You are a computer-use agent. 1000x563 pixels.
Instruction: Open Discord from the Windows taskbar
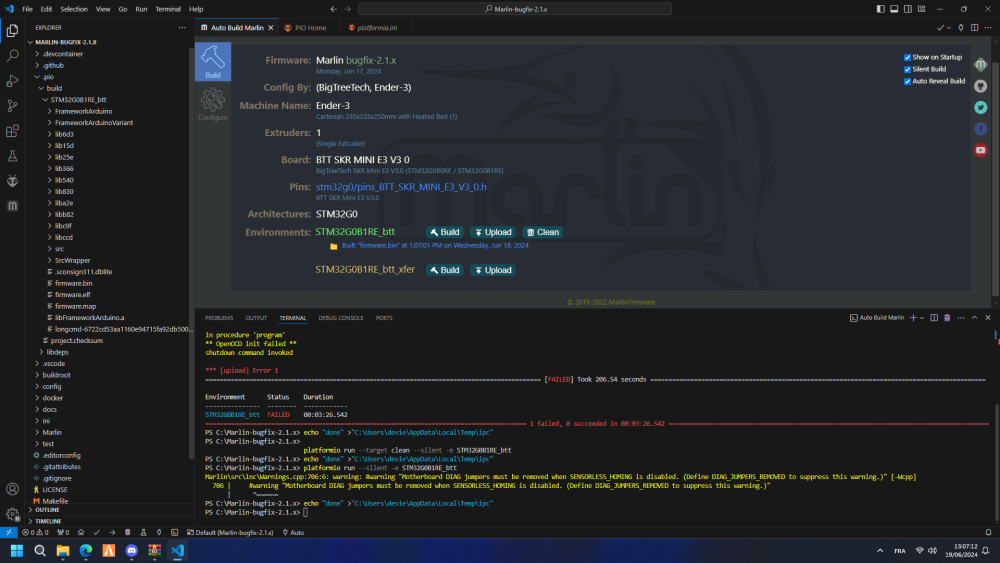131,550
